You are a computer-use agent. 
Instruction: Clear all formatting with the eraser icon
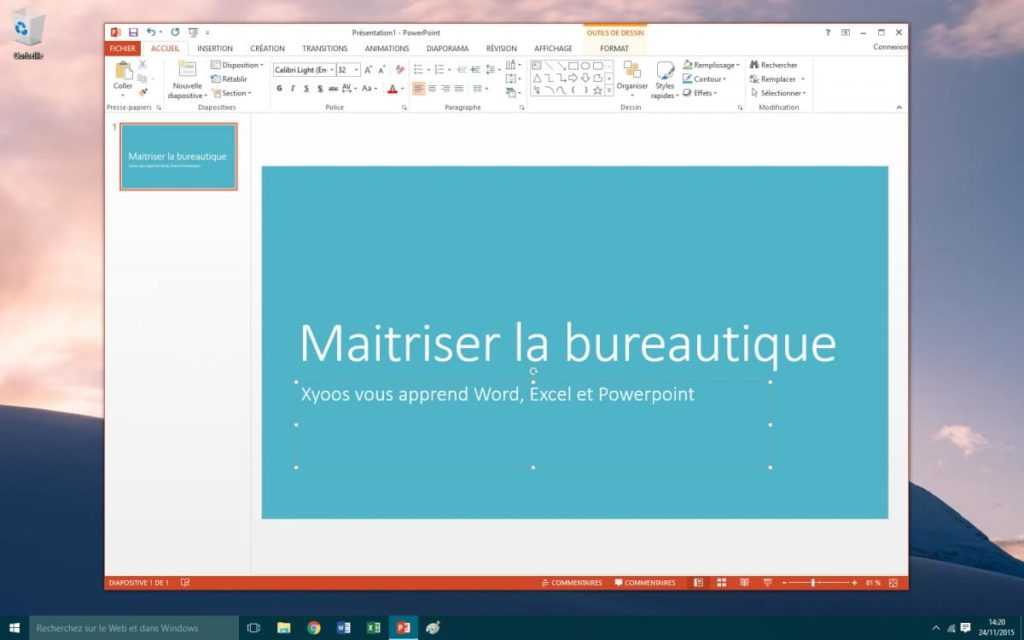(400, 69)
